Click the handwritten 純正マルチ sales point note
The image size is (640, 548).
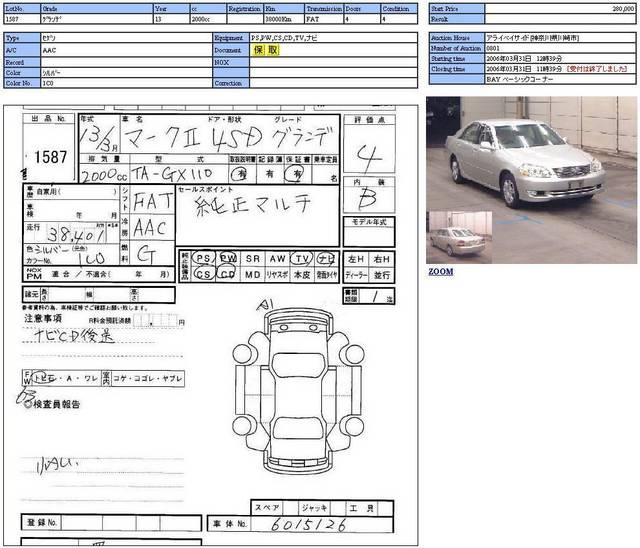pos(253,205)
